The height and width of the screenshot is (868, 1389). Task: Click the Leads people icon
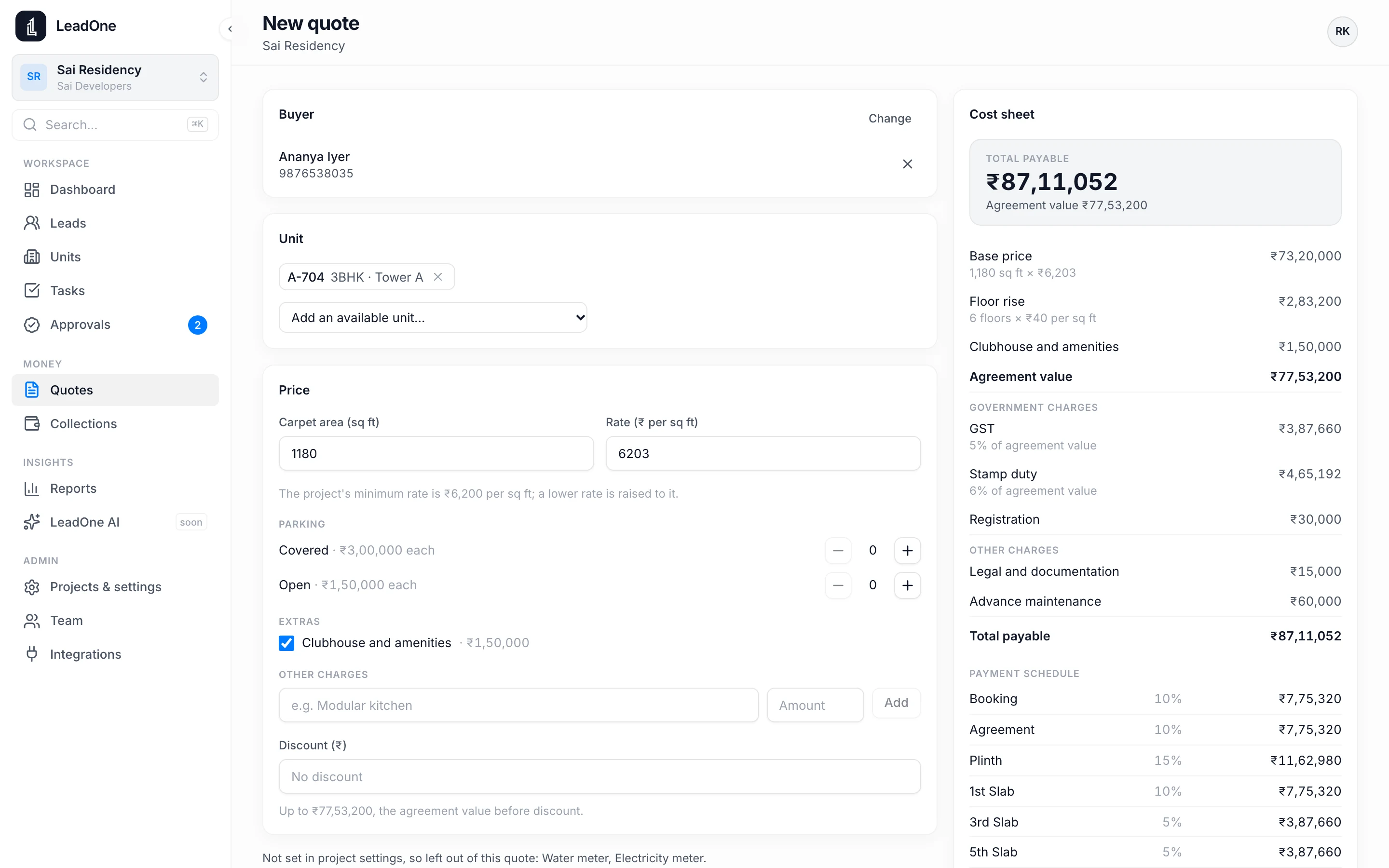[x=31, y=223]
